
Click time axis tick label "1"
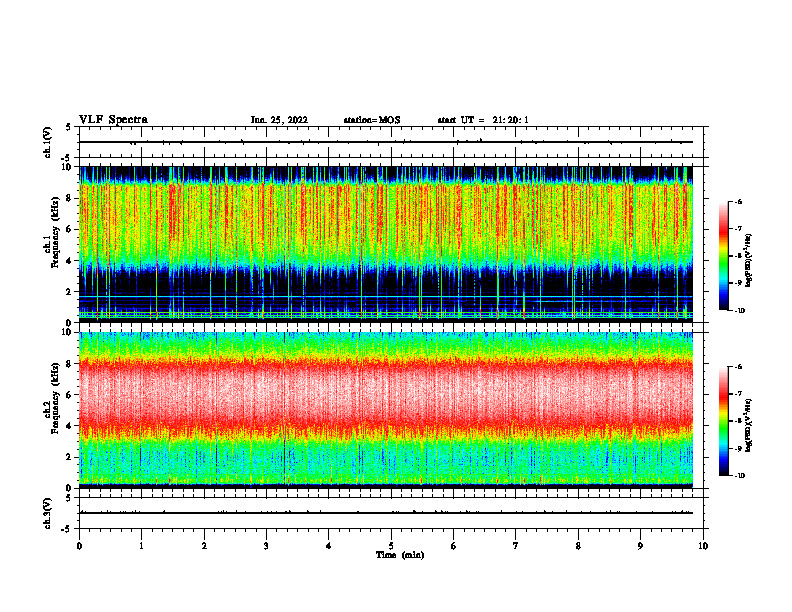(x=141, y=546)
